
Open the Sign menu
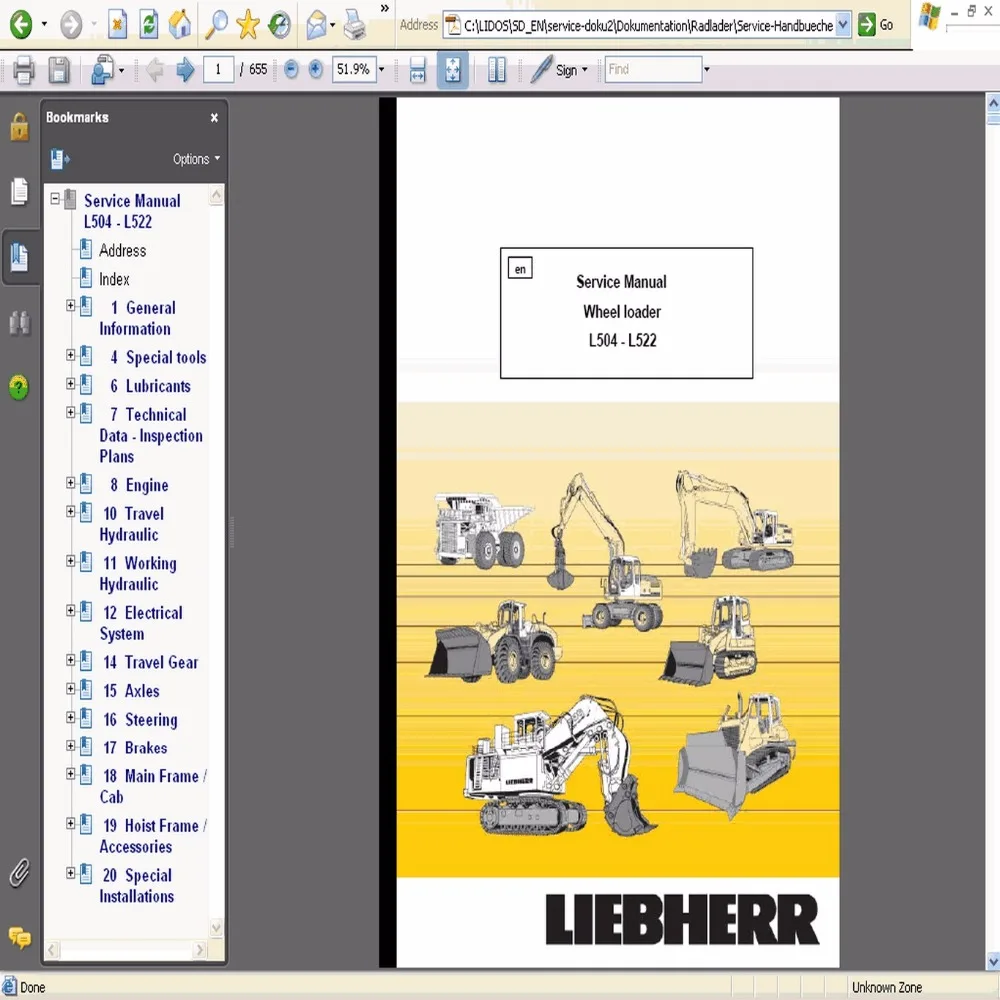coord(571,70)
